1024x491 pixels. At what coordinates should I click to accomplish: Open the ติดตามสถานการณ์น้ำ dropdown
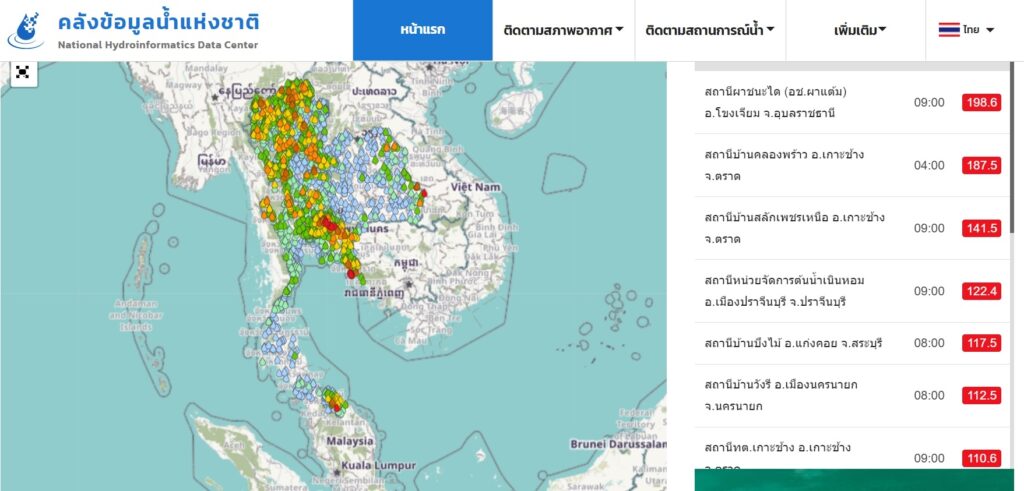coord(709,30)
